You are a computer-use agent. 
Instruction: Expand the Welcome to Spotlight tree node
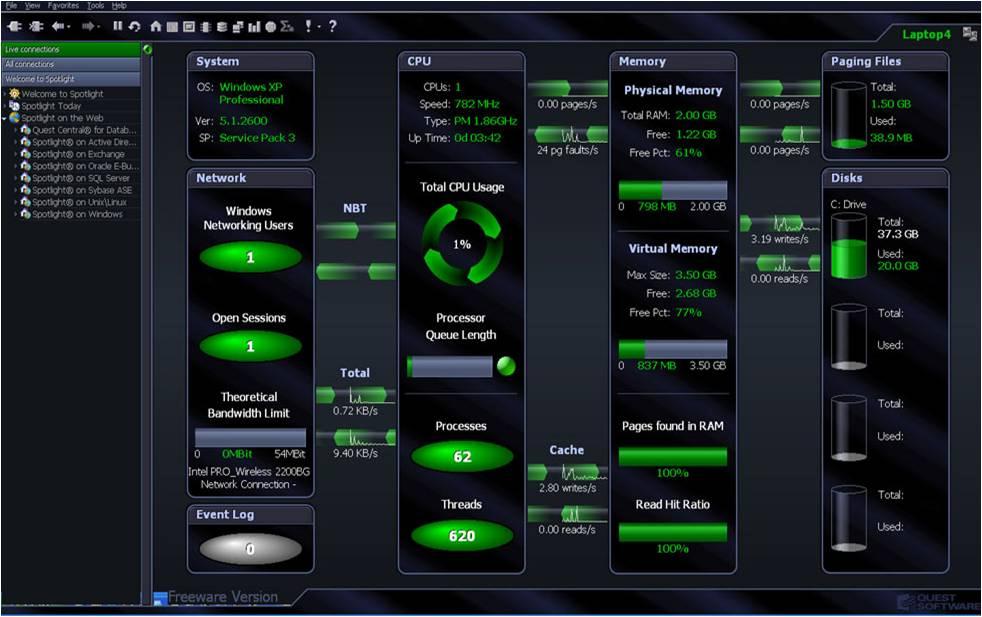click(x=5, y=94)
